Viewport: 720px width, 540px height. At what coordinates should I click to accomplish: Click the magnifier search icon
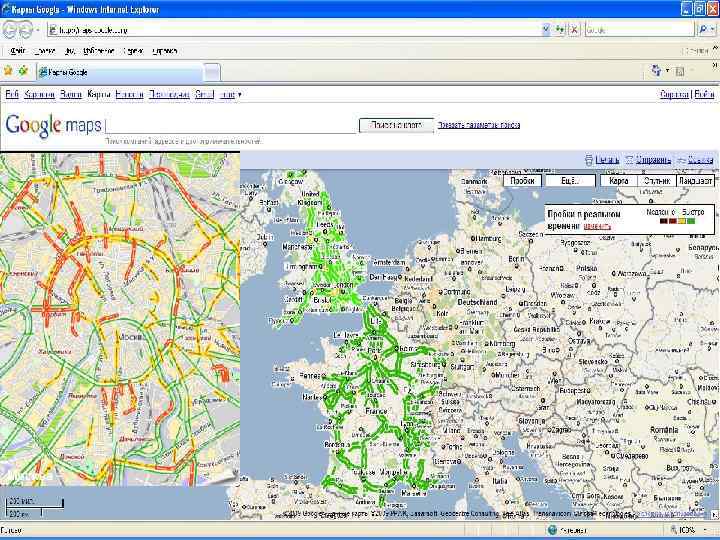pyautogui.click(x=703, y=30)
